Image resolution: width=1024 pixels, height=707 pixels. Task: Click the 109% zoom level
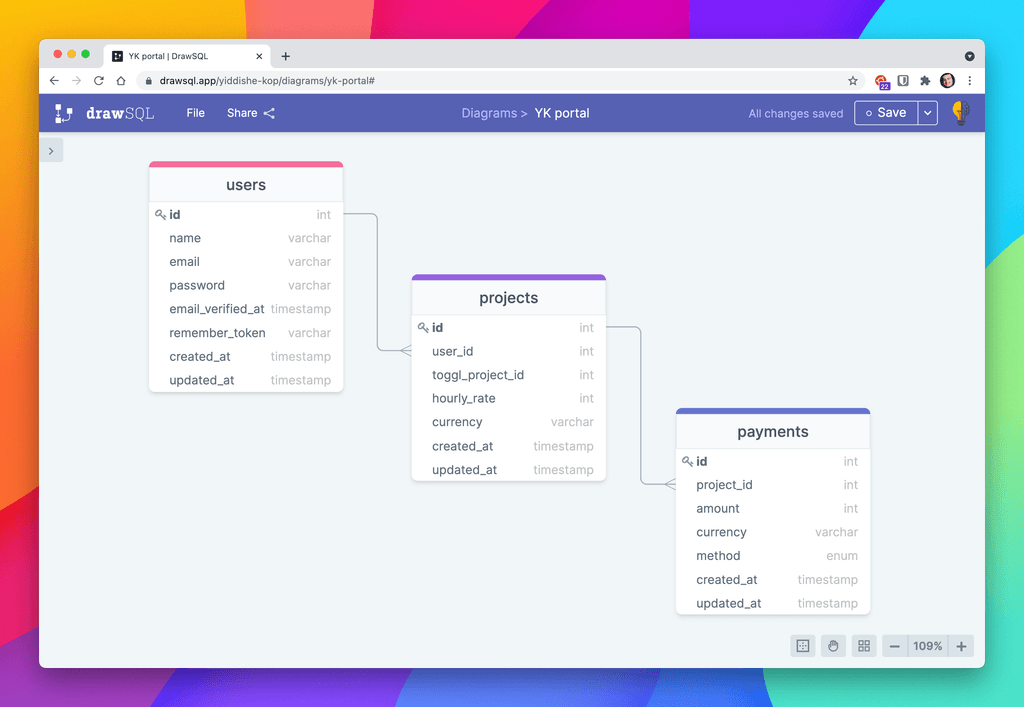click(927, 646)
